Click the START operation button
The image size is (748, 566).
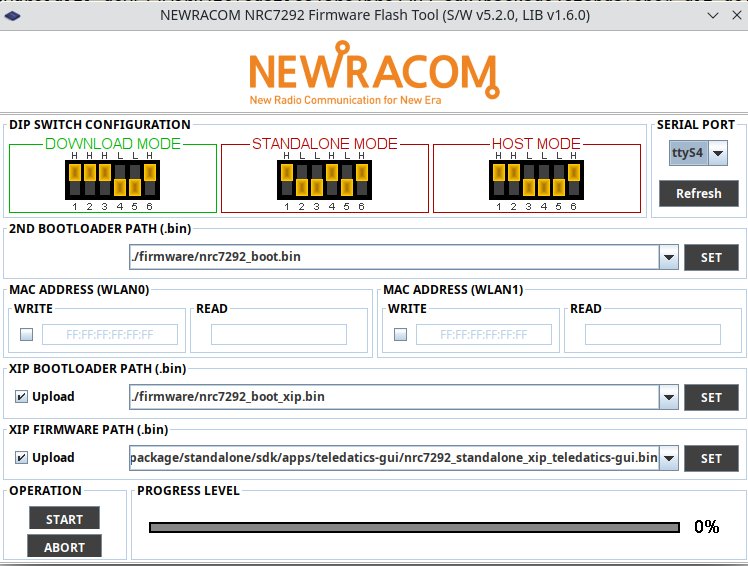tap(64, 518)
